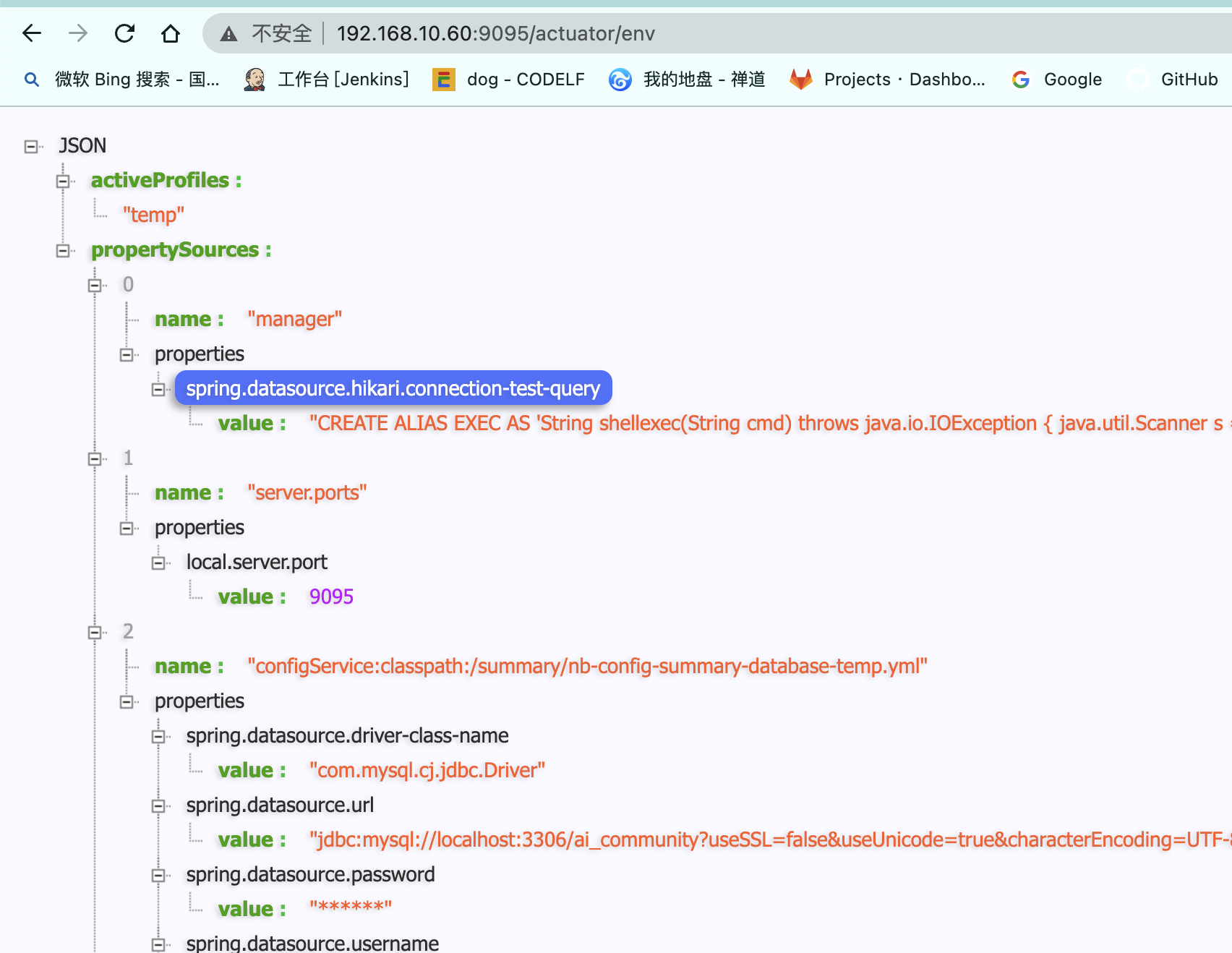Select the root JSON label
The width and height of the screenshot is (1232, 953).
pos(82,145)
